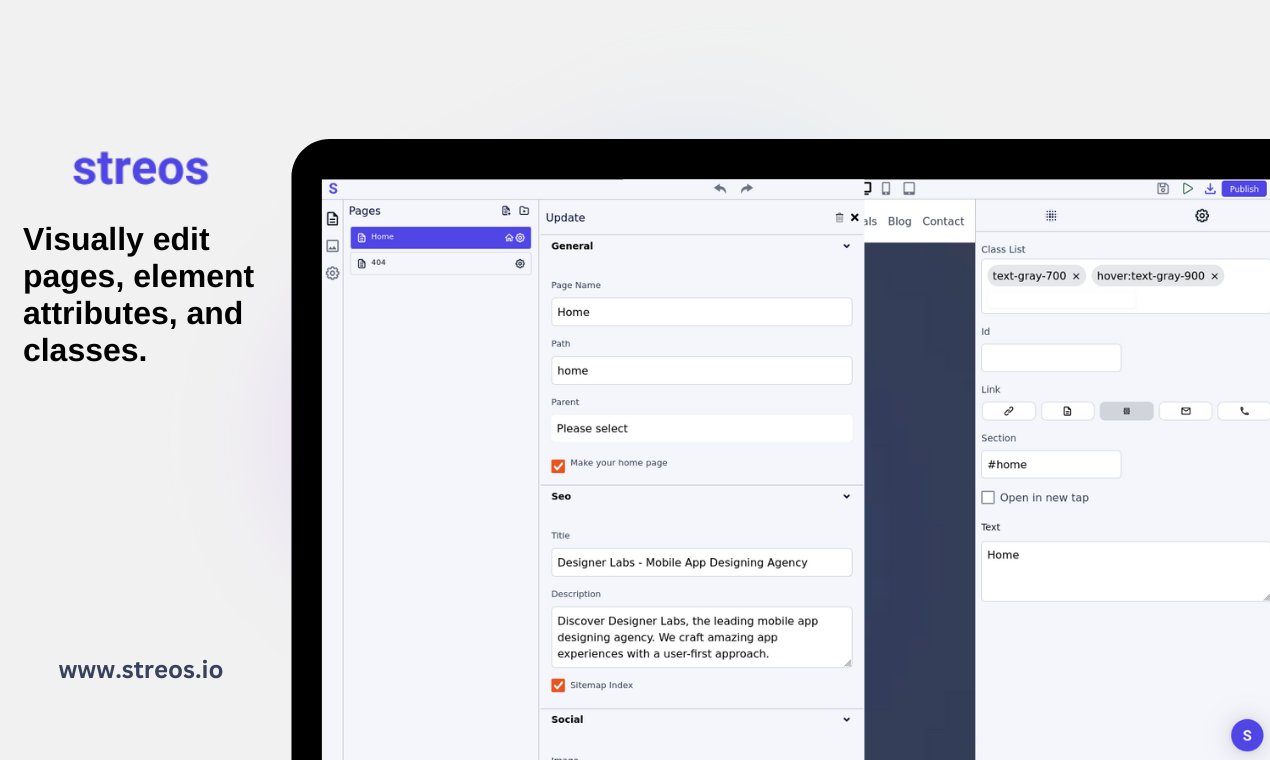
Task: Click the SEO Title input field
Action: [x=702, y=562]
